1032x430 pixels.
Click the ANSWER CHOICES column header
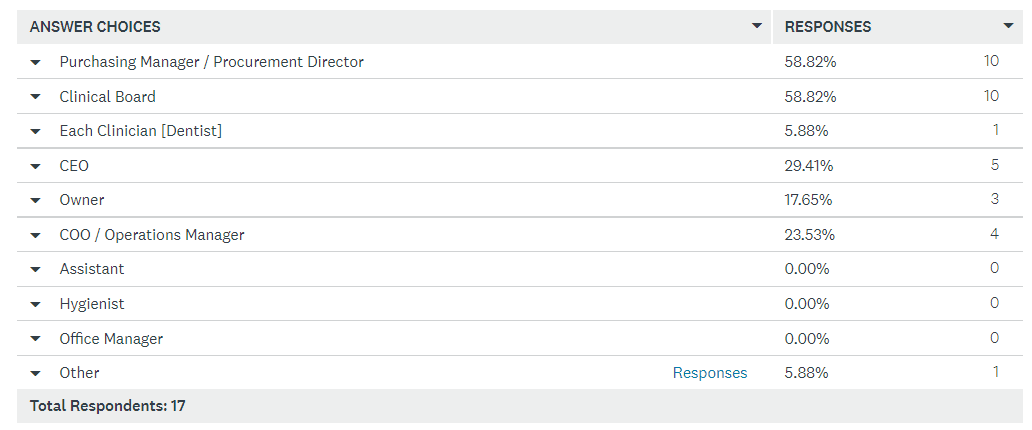[95, 27]
